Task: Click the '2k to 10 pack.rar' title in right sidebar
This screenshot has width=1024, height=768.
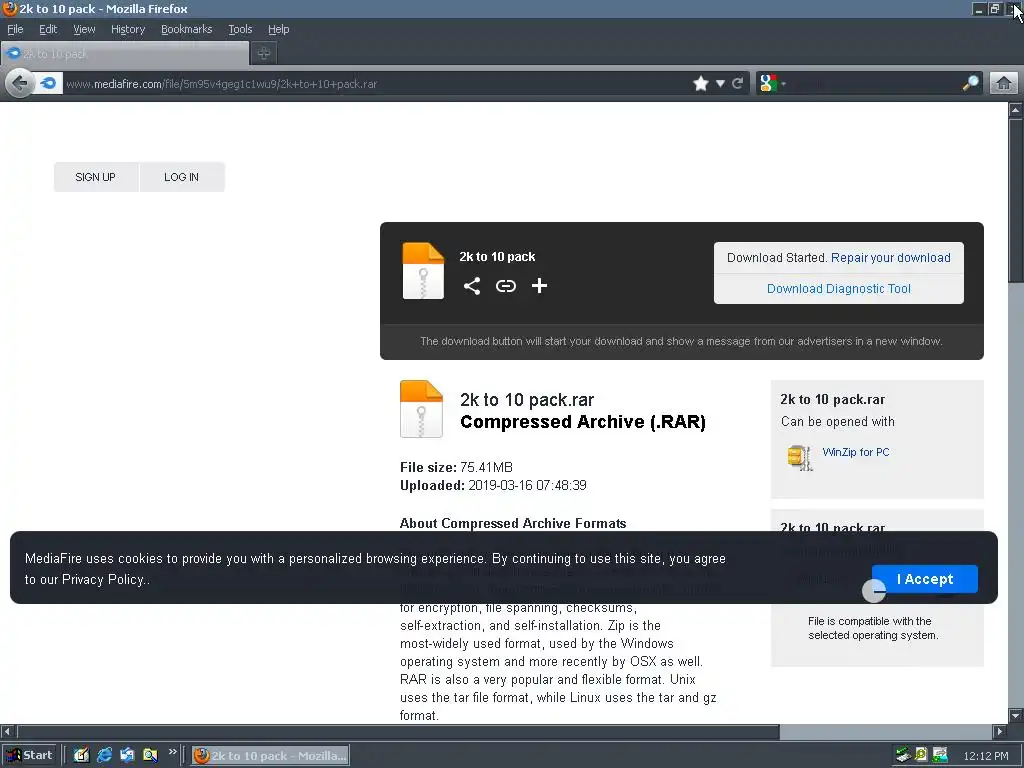Action: tap(833, 399)
